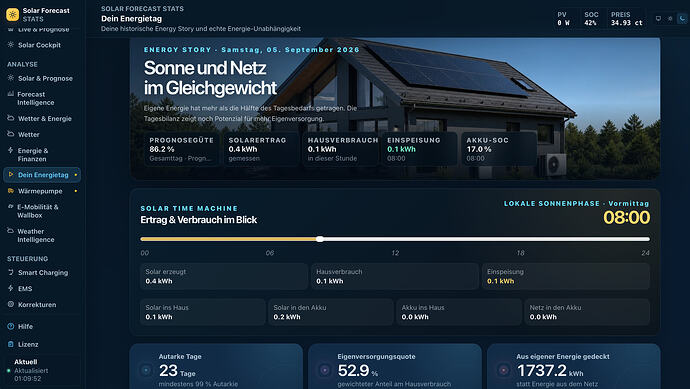Switch to dark theme moon icon
The width and height of the screenshot is (690, 389).
pyautogui.click(x=682, y=18)
